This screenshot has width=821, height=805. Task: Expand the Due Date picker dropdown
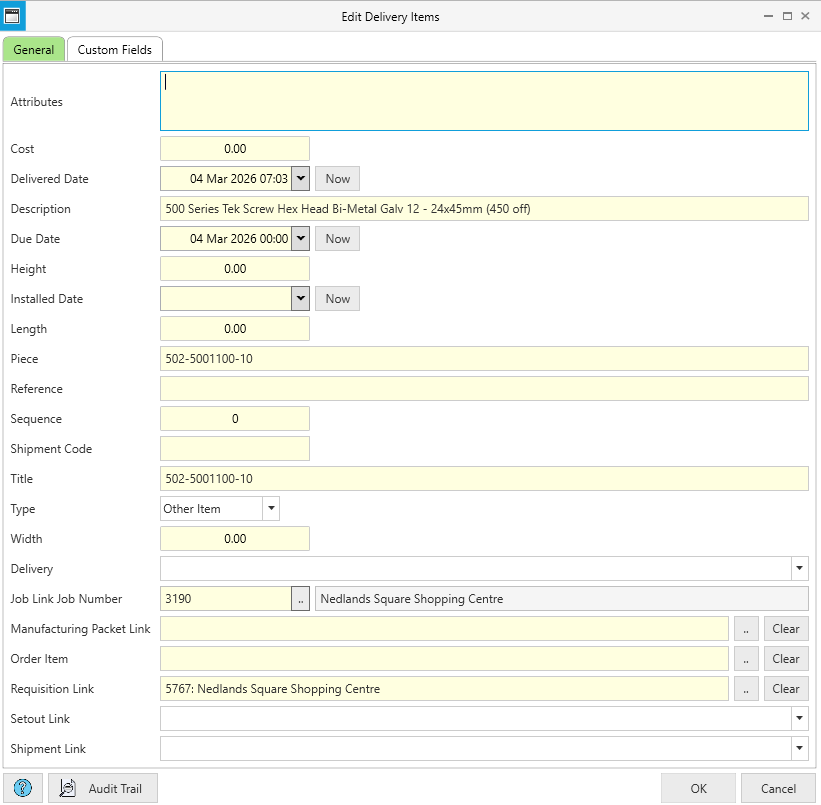(x=300, y=239)
